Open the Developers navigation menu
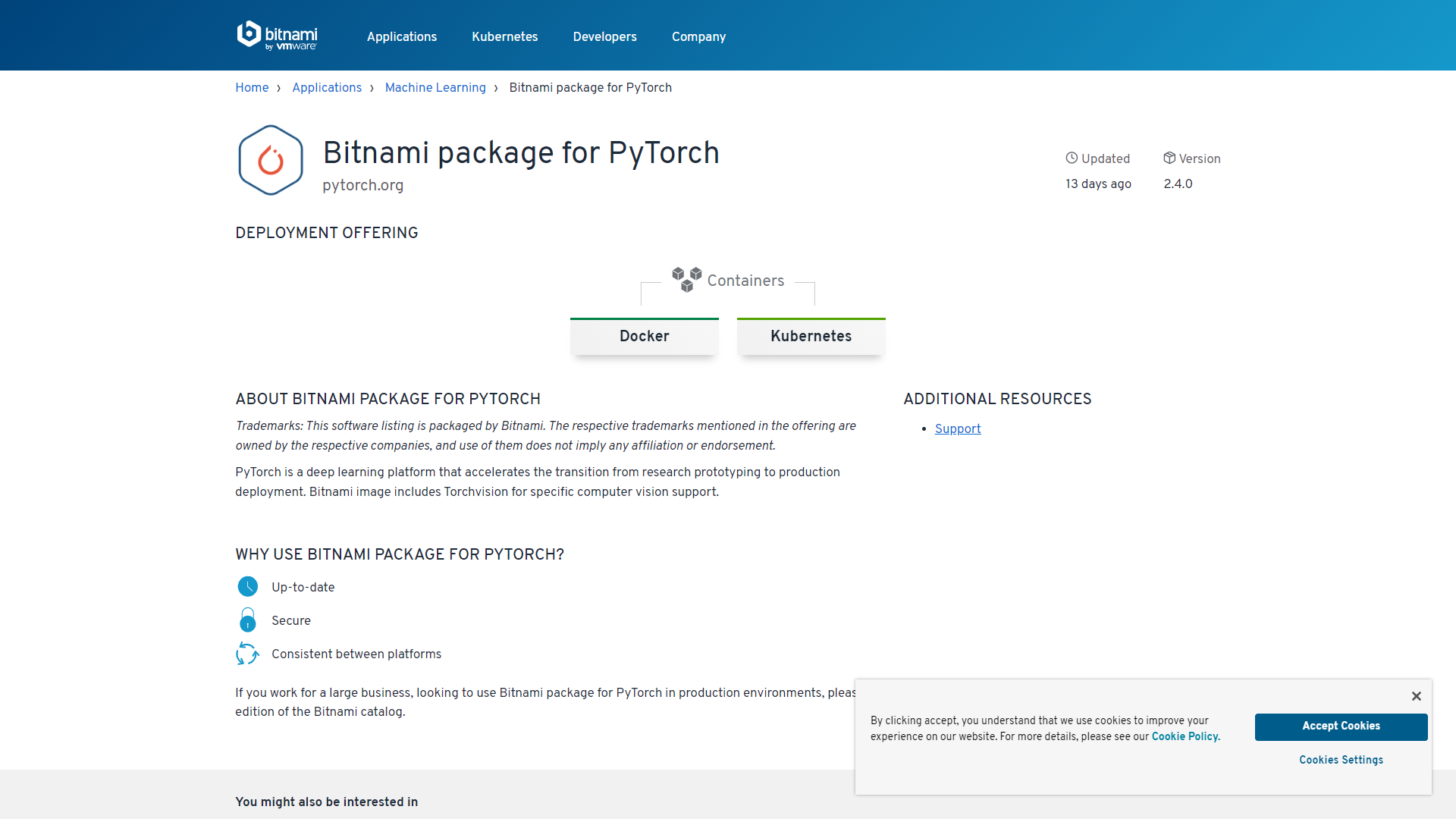This screenshot has width=1456, height=819. point(604,36)
